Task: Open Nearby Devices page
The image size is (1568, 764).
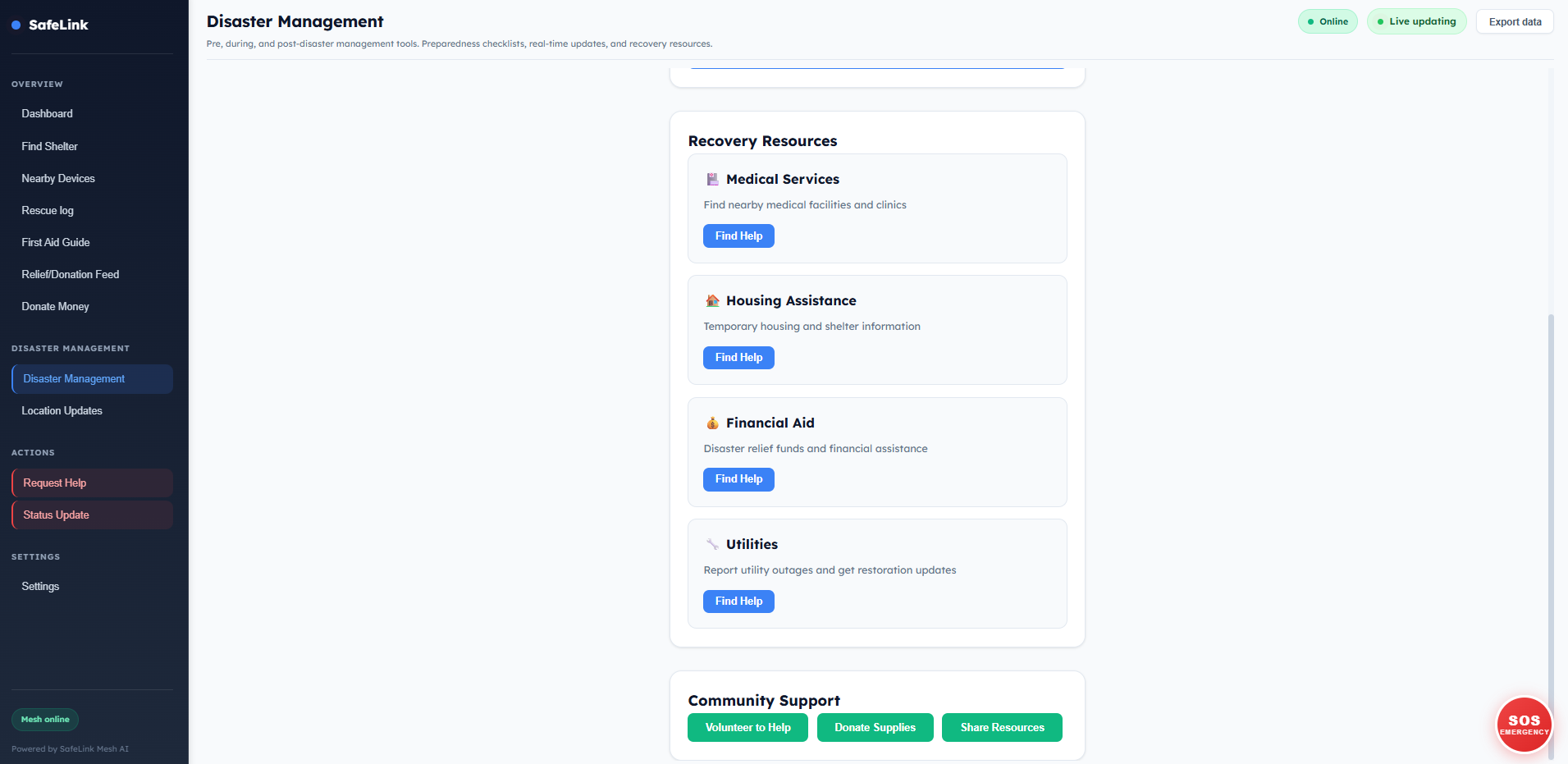Action: pyautogui.click(x=92, y=178)
